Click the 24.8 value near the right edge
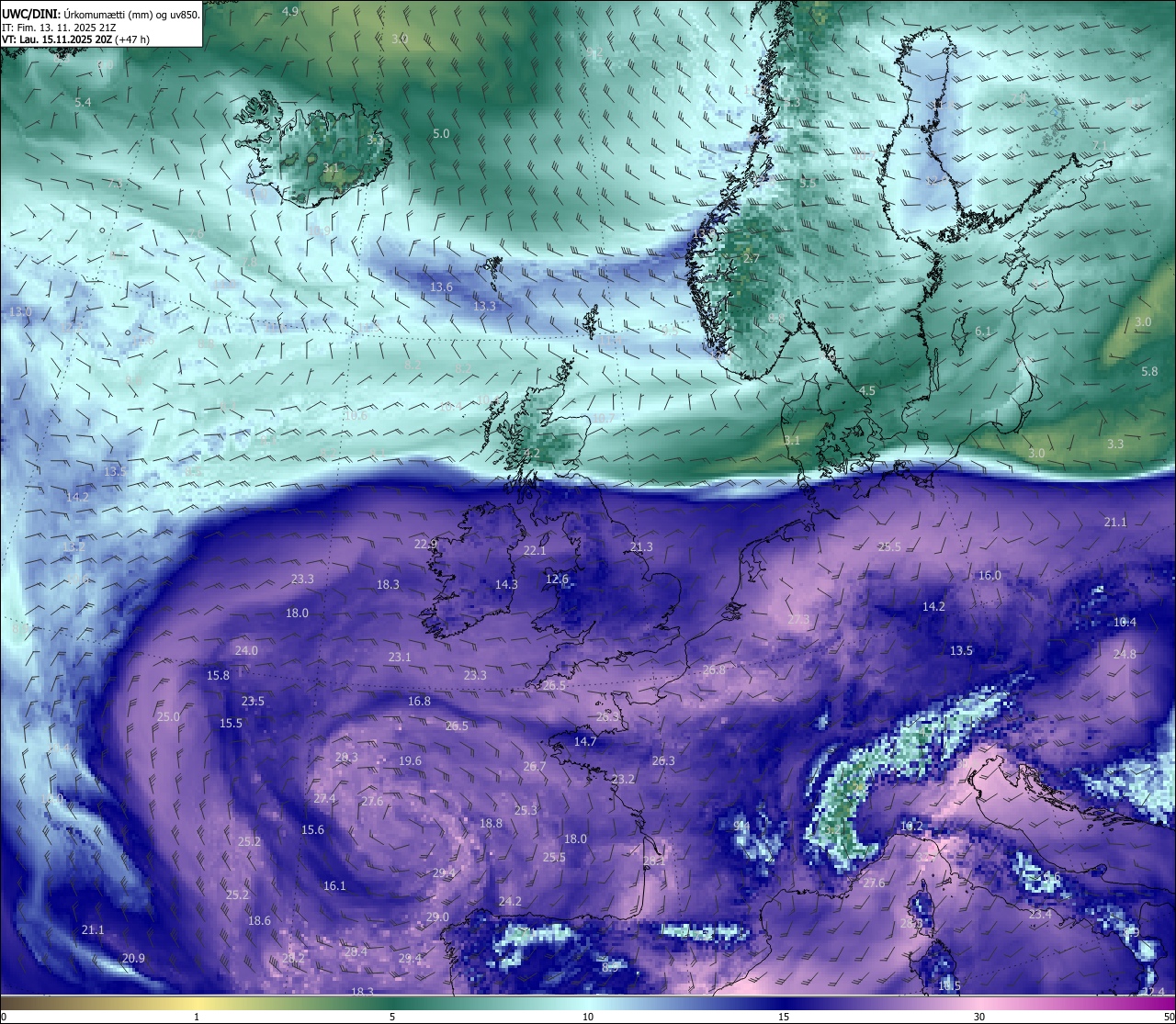The height and width of the screenshot is (1024, 1176). click(x=1125, y=654)
